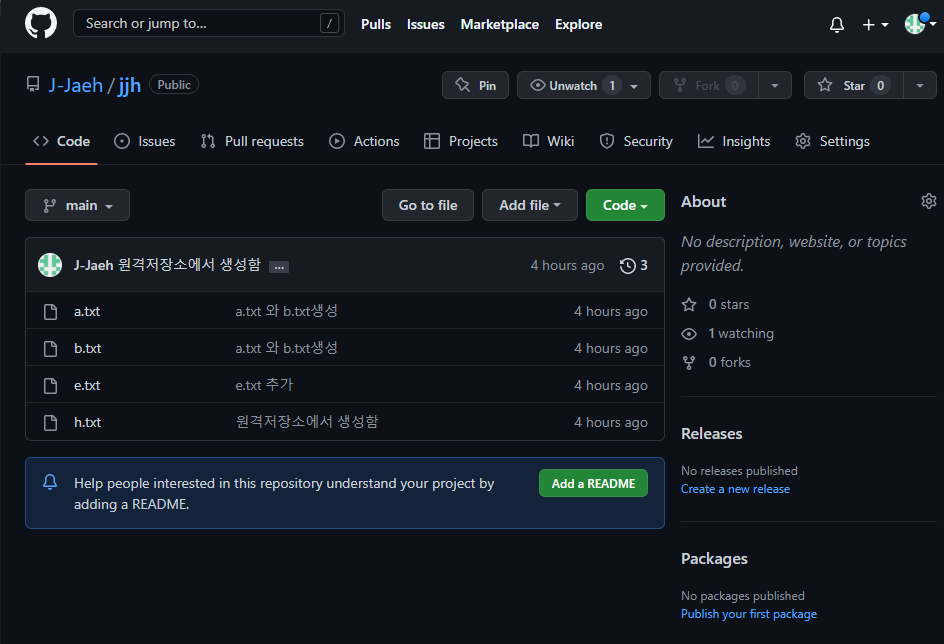
Task: Click the J-Jaeh commit author avatar
Action: [x=50, y=265]
